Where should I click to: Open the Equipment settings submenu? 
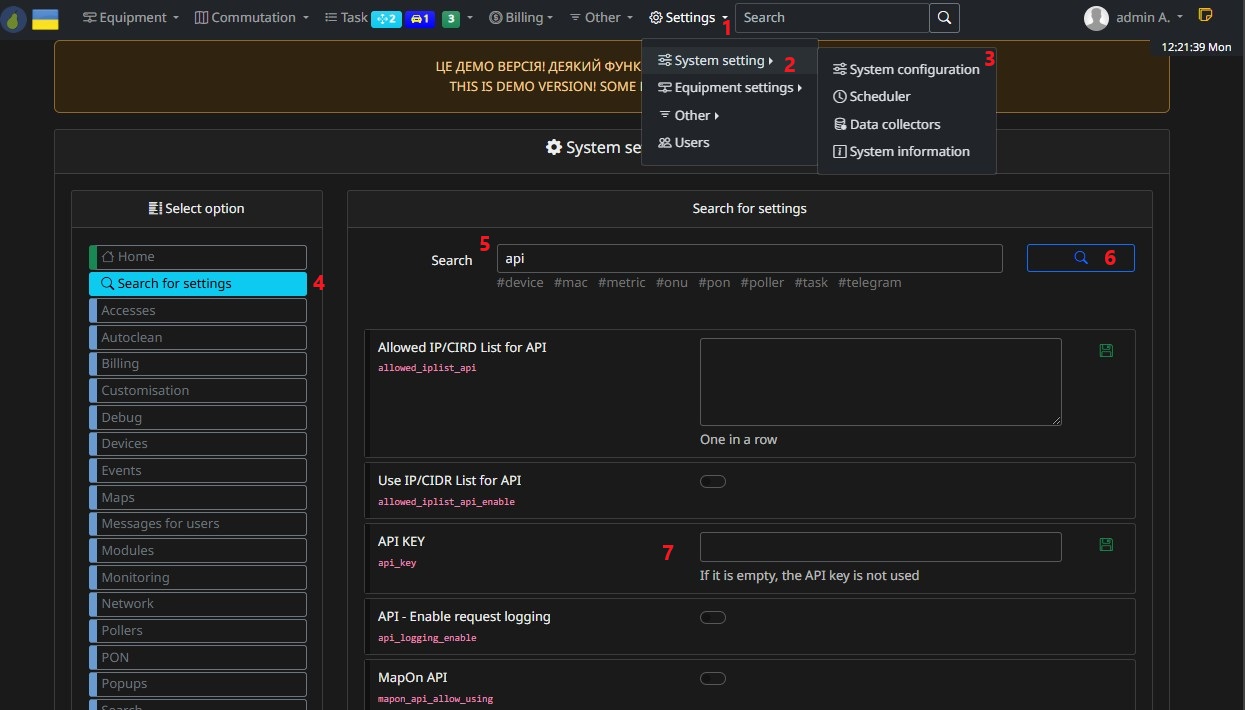coord(730,87)
